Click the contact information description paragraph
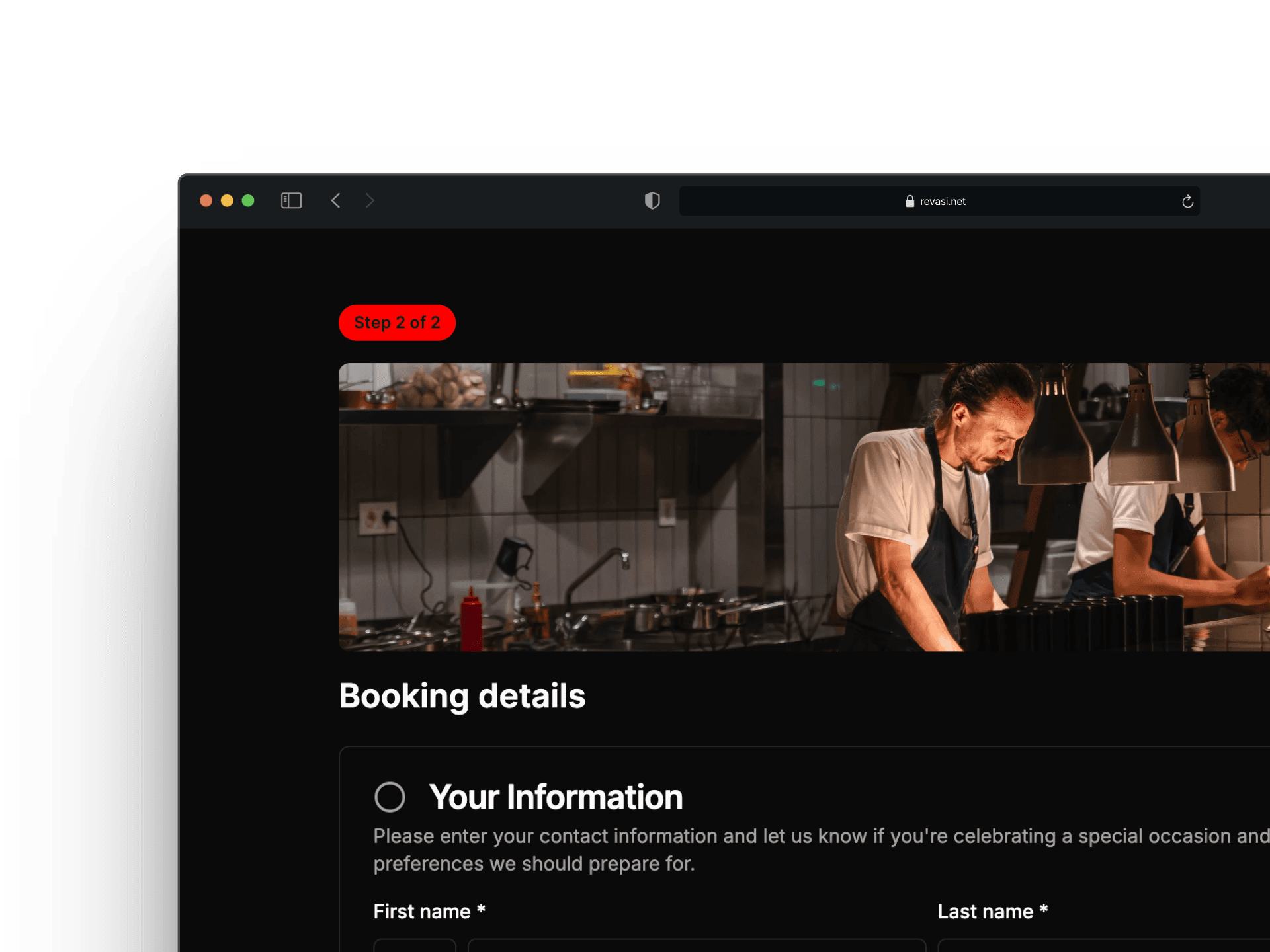The image size is (1270, 952). pyautogui.click(x=822, y=850)
